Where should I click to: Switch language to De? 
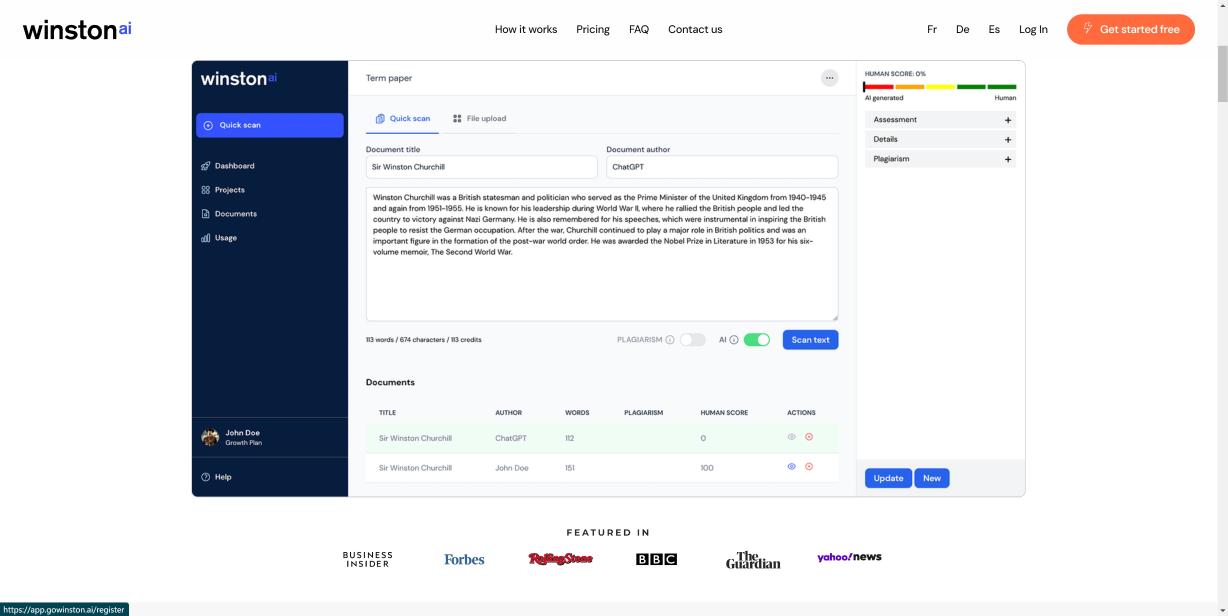coord(963,29)
